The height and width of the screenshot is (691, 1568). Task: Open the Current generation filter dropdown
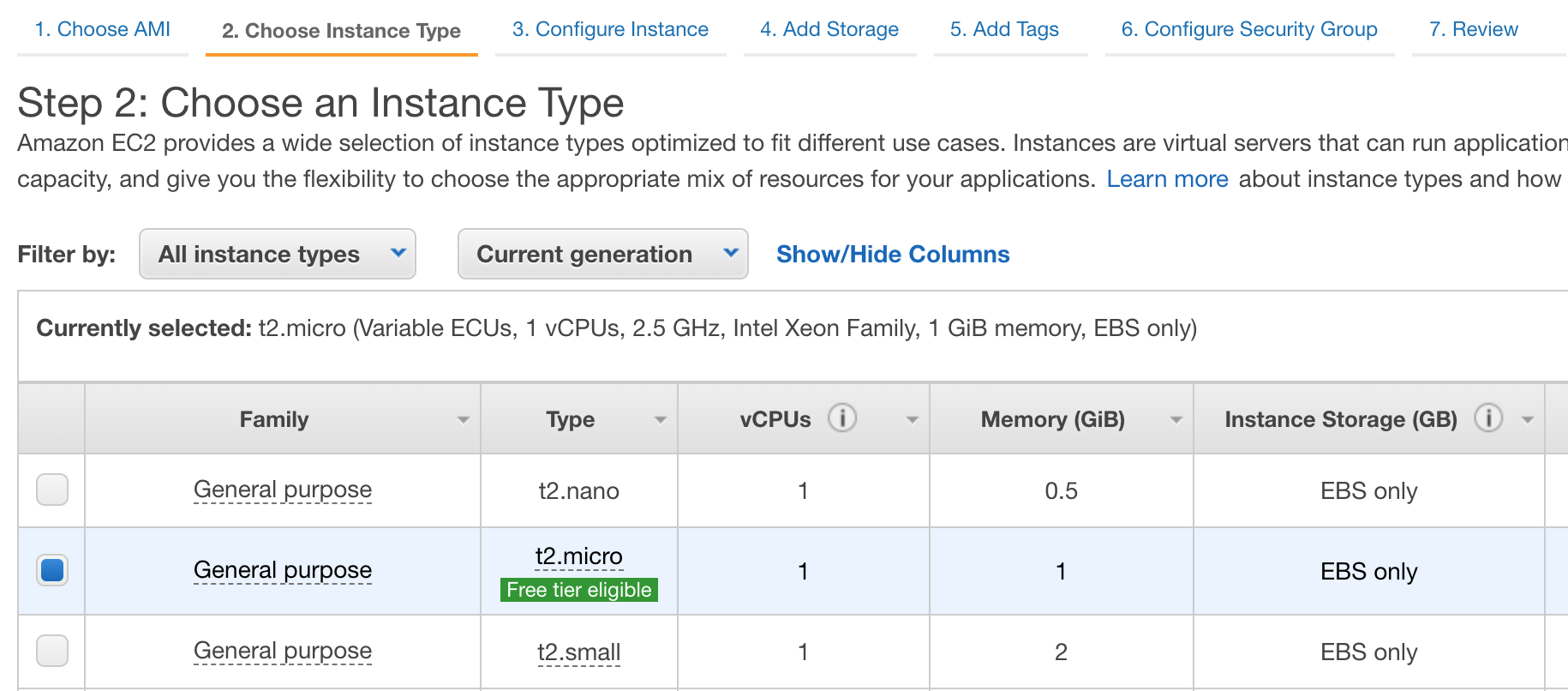click(603, 254)
